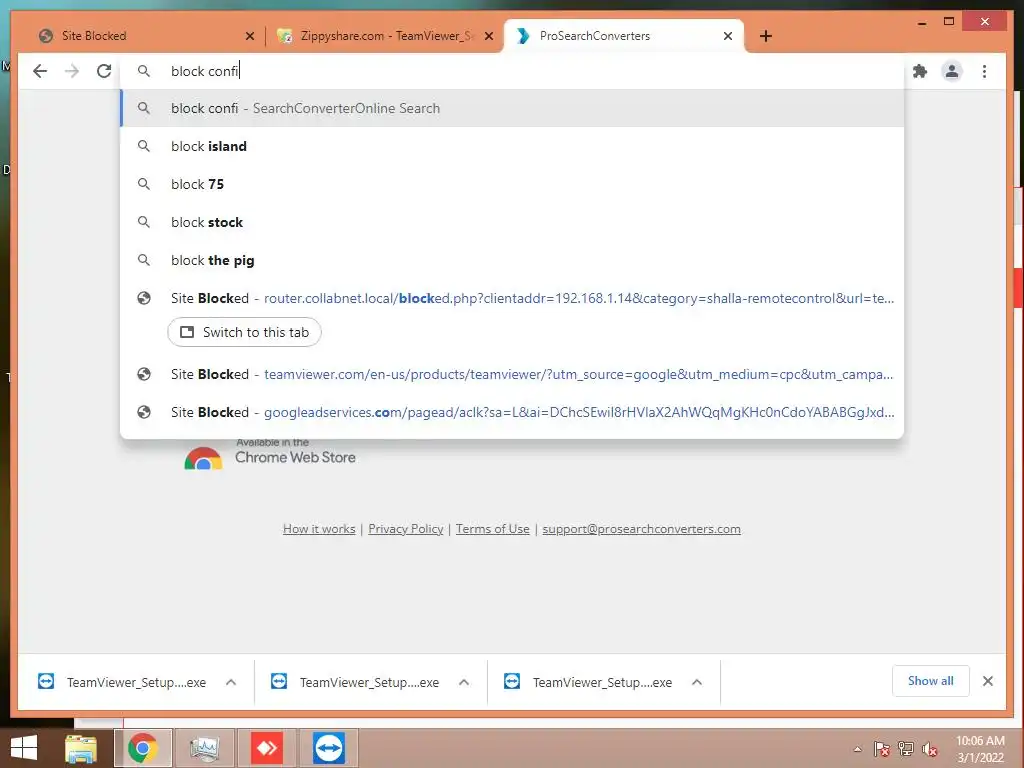Viewport: 1024px width, 768px height.
Task: Select 'block confi' SearchConverterOnline Search suggestion
Action: coord(512,108)
